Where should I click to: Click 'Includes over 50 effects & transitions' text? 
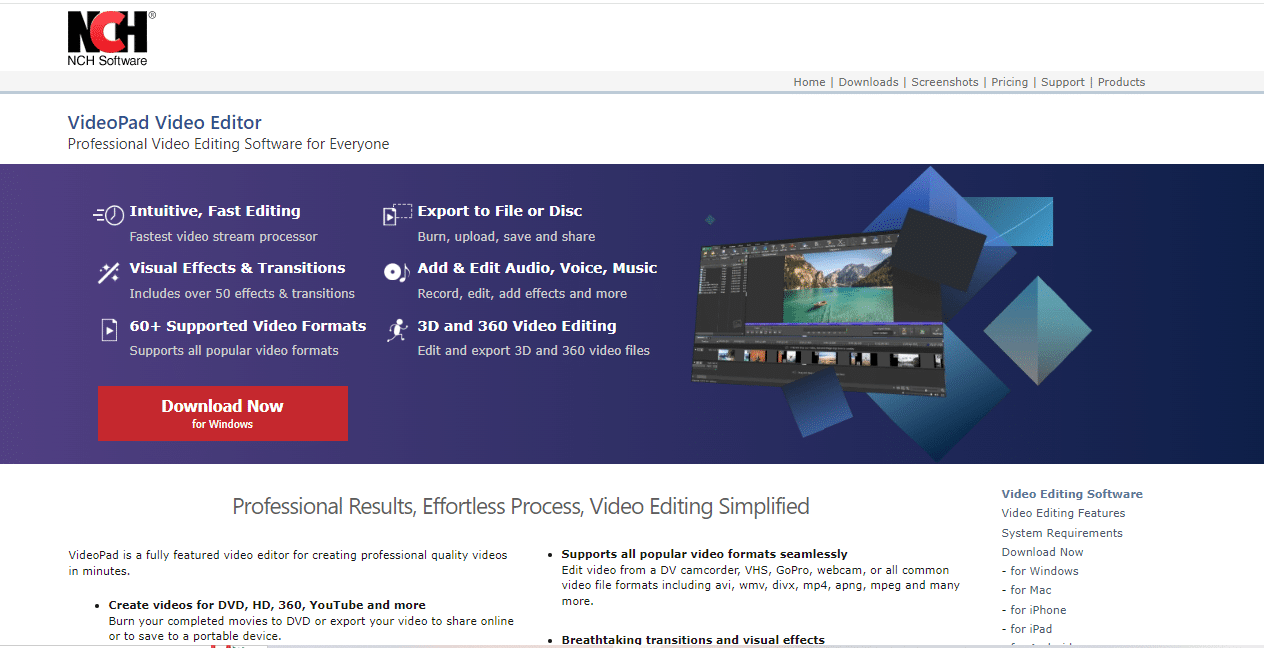tap(242, 294)
